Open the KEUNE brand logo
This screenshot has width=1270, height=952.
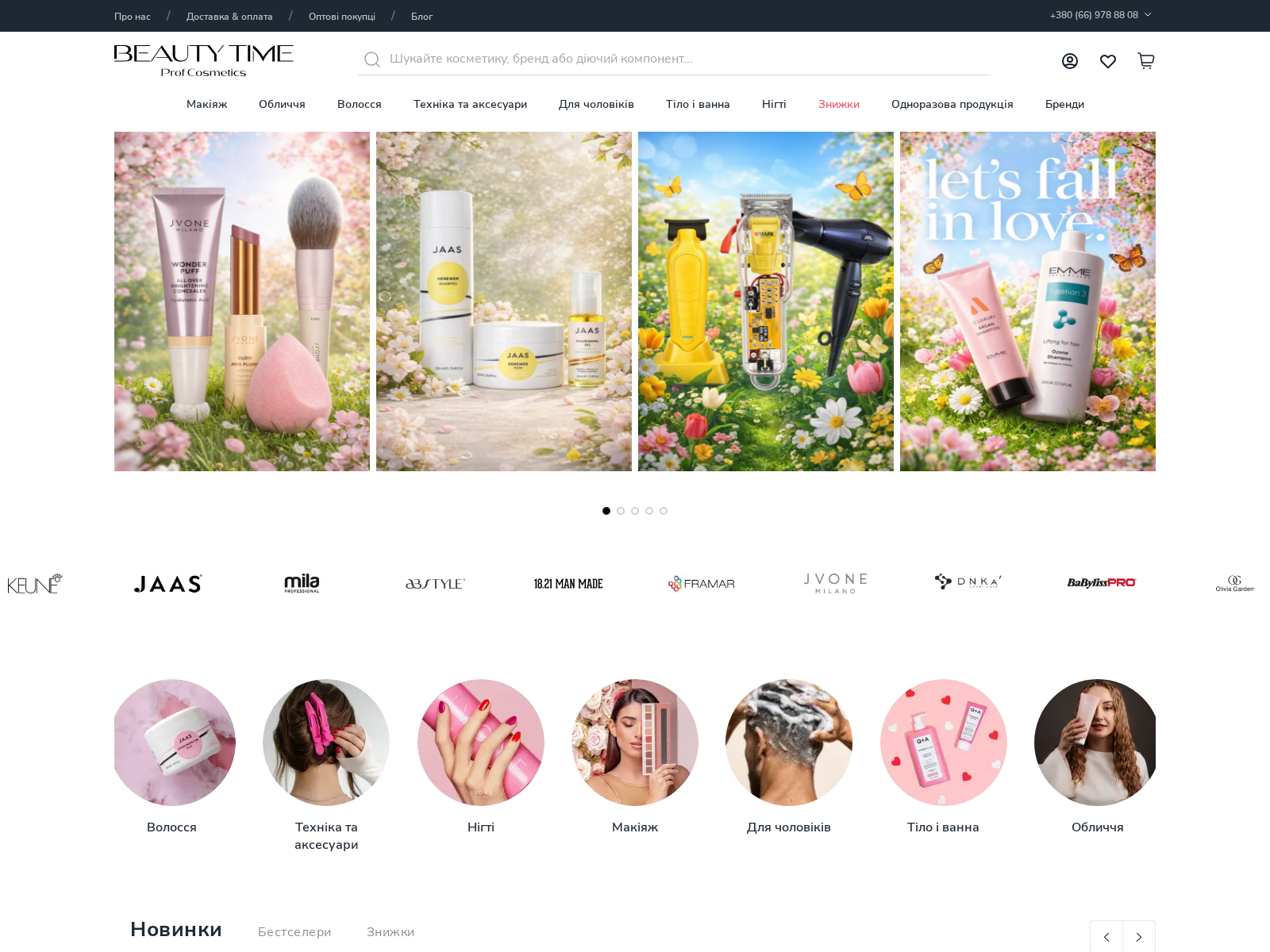pyautogui.click(x=35, y=583)
